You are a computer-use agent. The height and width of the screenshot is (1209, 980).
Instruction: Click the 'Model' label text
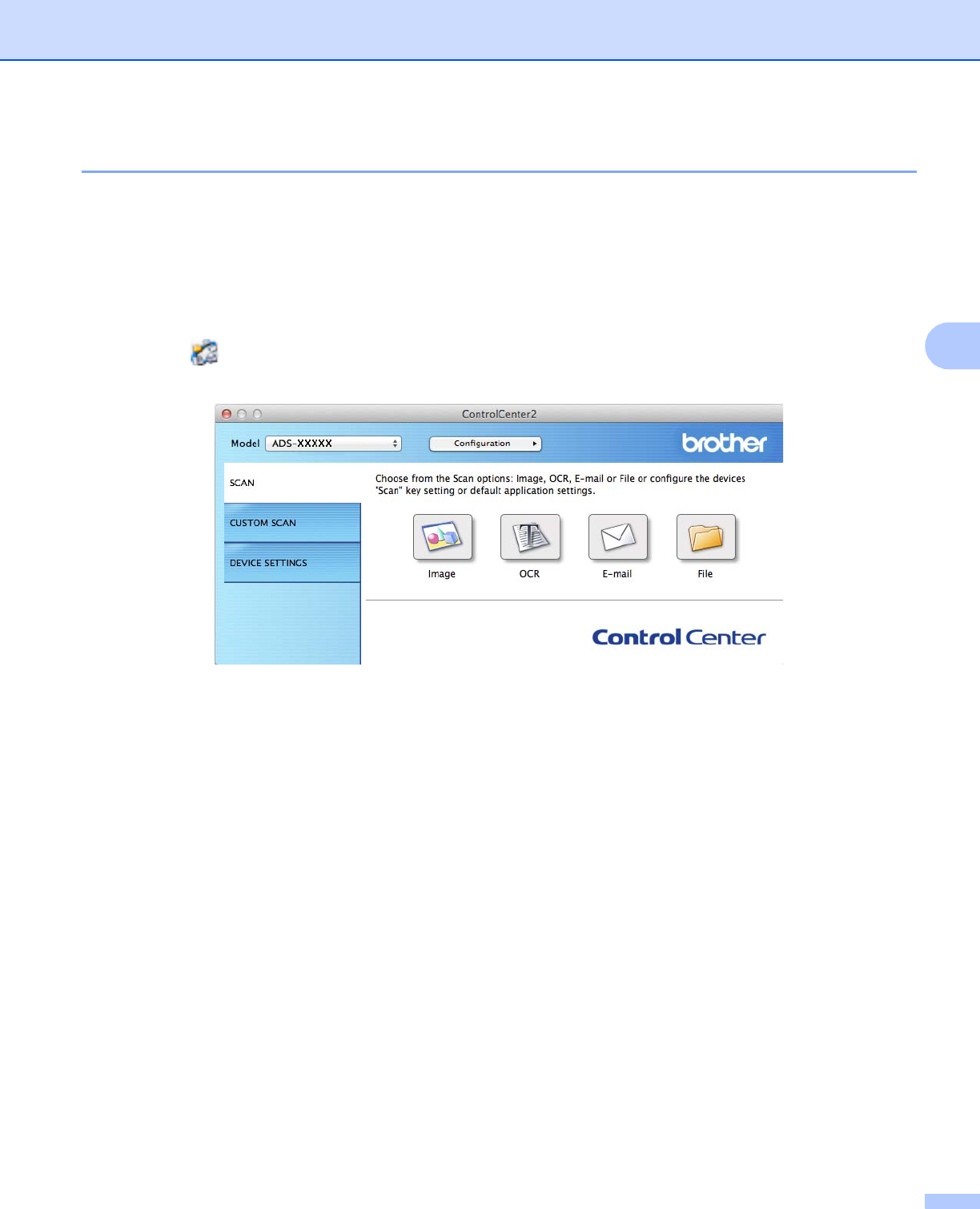pos(245,444)
